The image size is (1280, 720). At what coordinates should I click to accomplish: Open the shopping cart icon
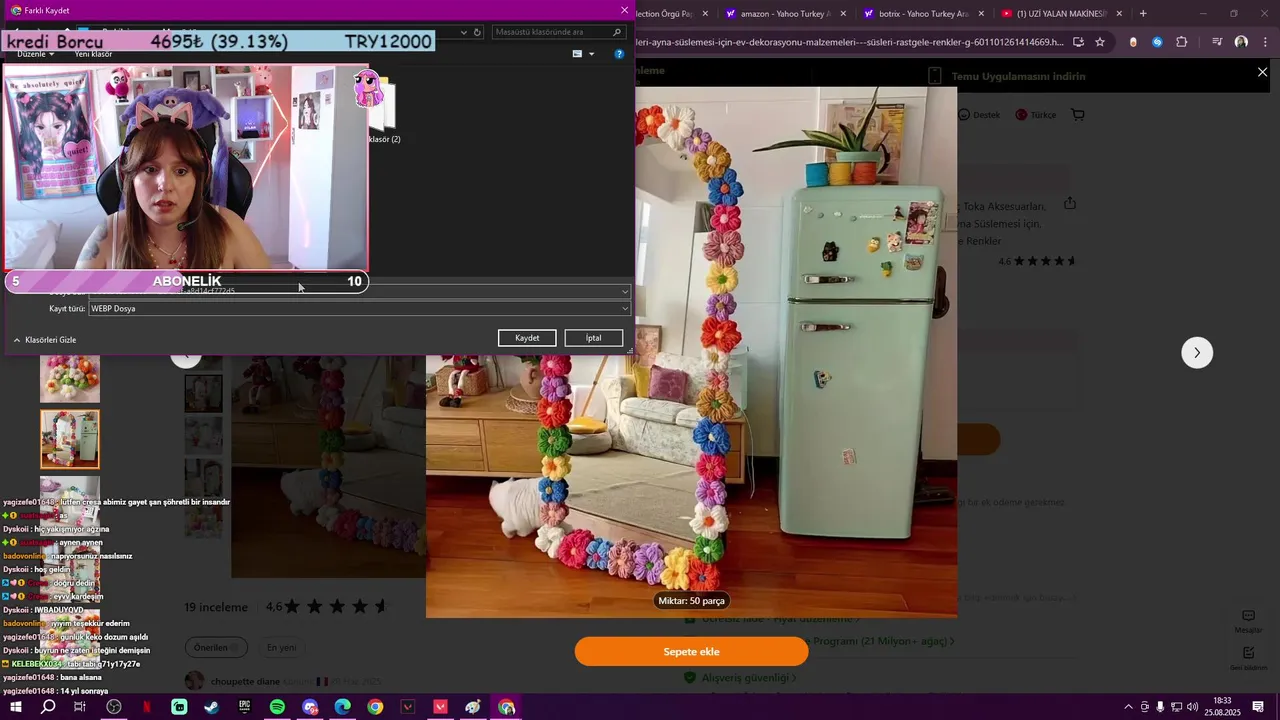click(1077, 115)
